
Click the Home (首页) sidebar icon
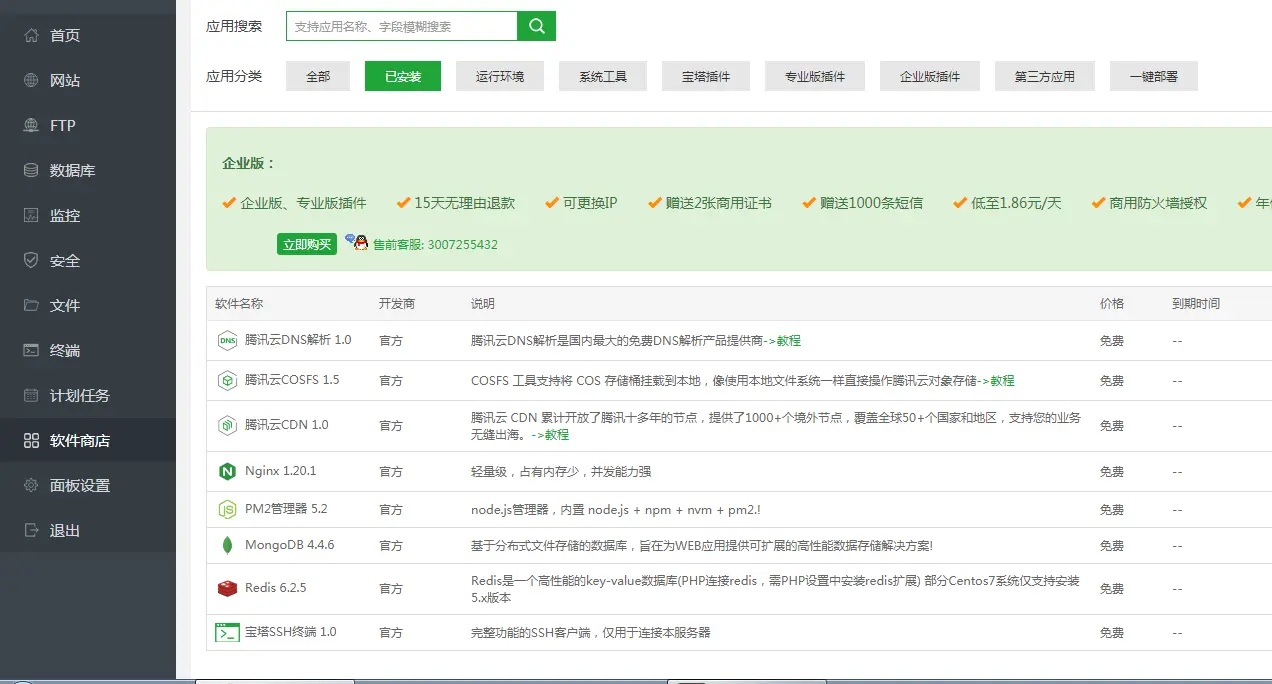click(x=31, y=35)
